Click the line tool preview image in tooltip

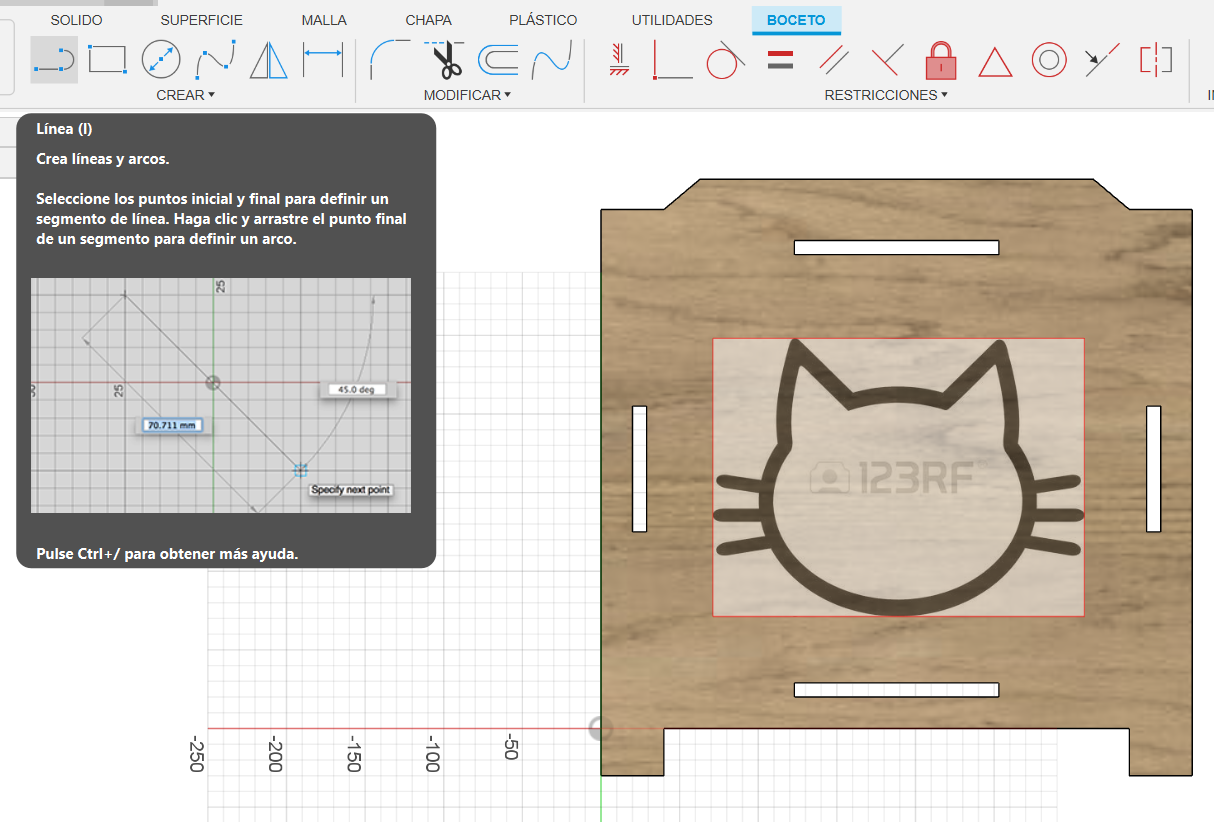[221, 395]
